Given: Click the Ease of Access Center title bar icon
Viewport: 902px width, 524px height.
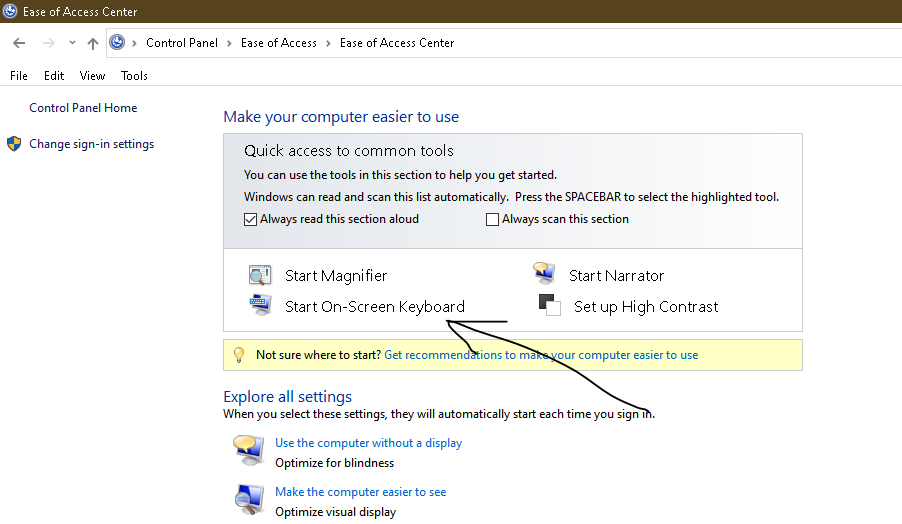Looking at the screenshot, I should point(10,11).
